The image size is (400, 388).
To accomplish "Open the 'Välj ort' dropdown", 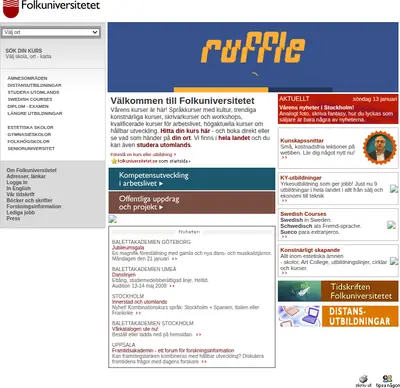I will tap(51, 32).
